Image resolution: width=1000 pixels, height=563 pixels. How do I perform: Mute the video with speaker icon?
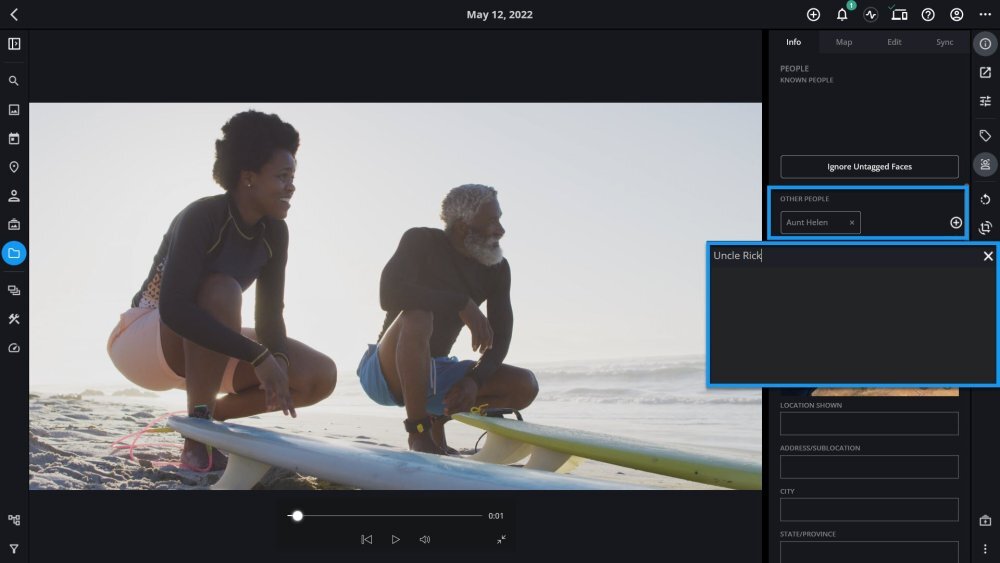point(425,539)
